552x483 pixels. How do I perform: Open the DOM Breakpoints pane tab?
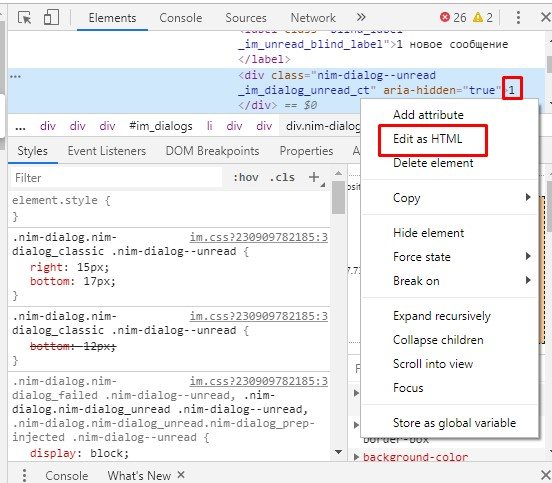[x=212, y=151]
